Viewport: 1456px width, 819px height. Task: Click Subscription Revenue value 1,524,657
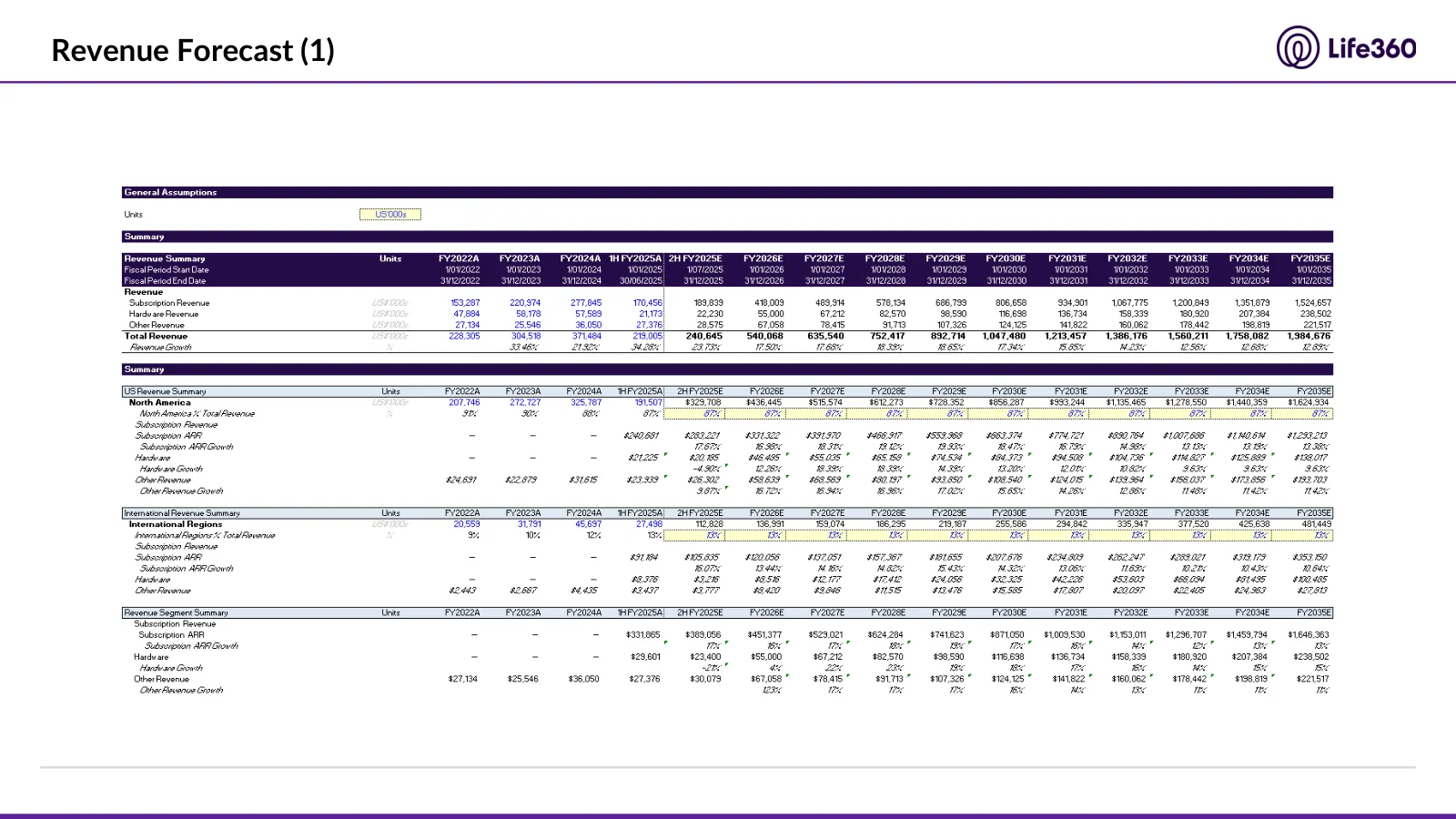coord(1312,303)
